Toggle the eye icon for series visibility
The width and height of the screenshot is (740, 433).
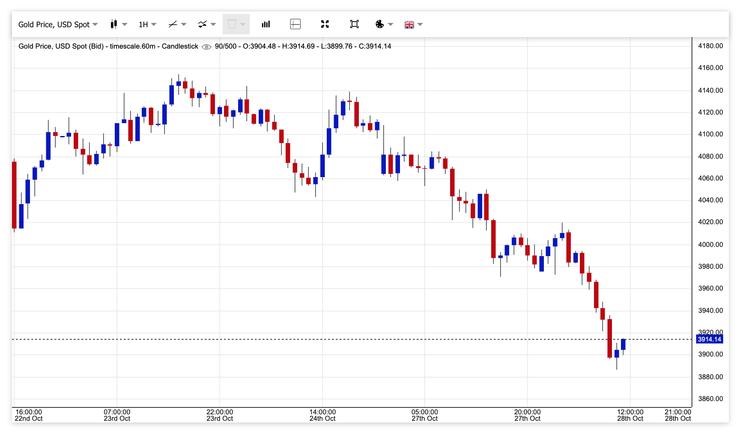point(206,47)
